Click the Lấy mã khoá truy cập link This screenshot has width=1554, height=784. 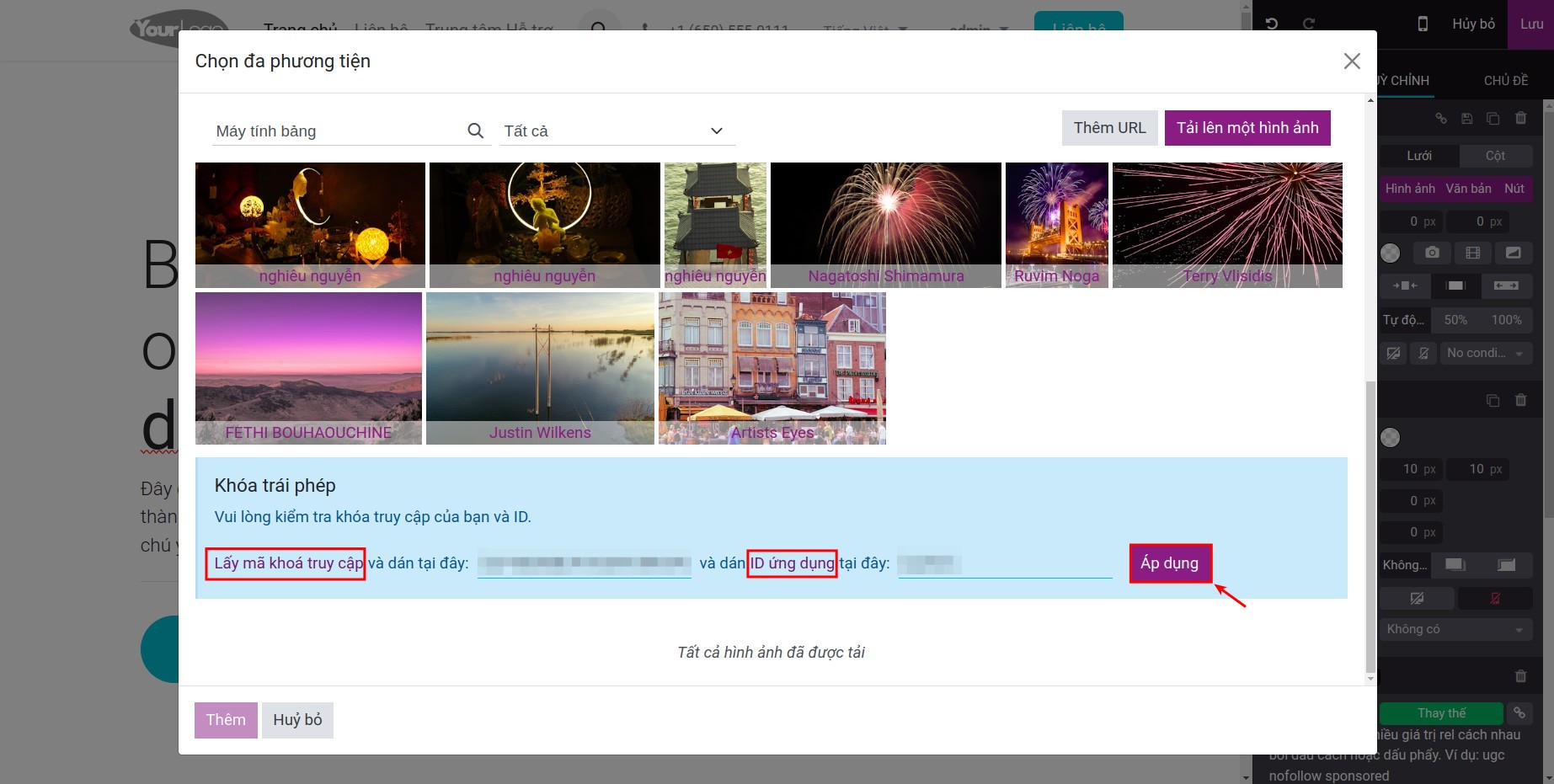coord(285,563)
